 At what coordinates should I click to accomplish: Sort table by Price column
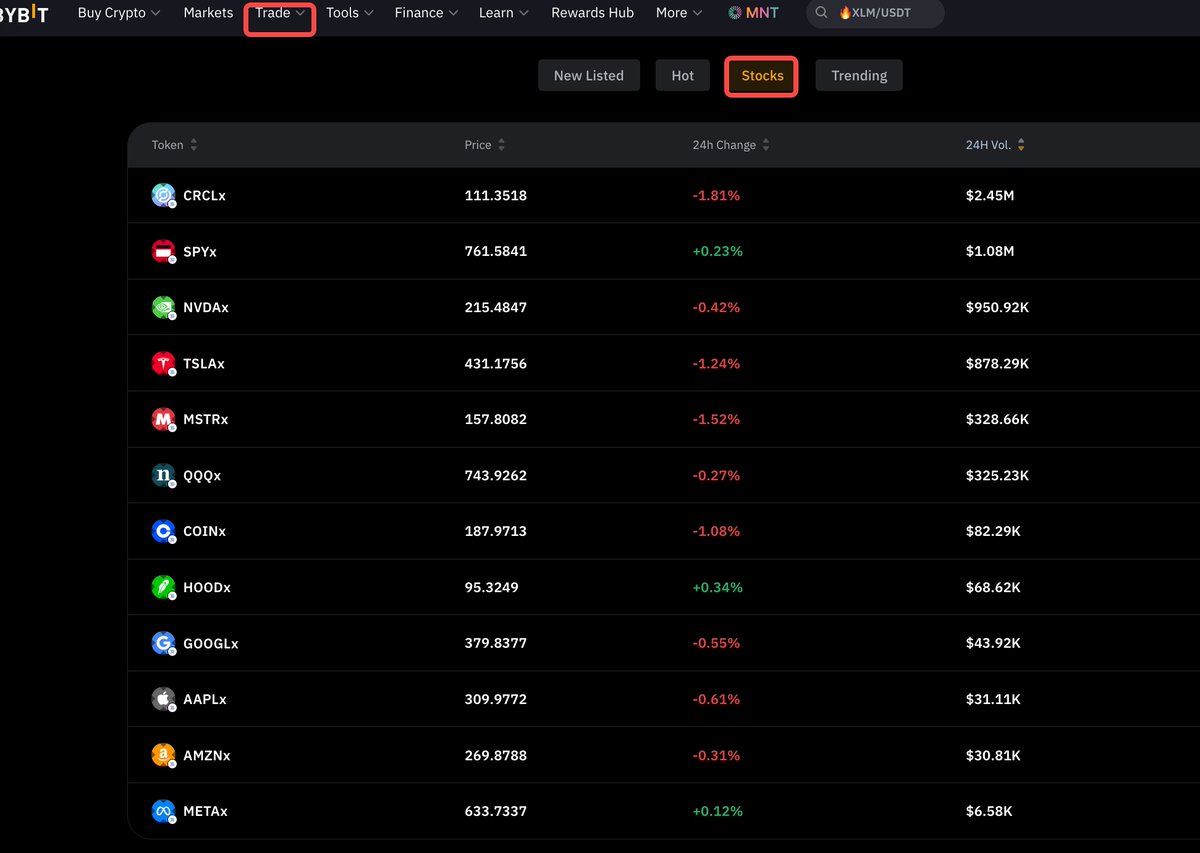(x=485, y=145)
